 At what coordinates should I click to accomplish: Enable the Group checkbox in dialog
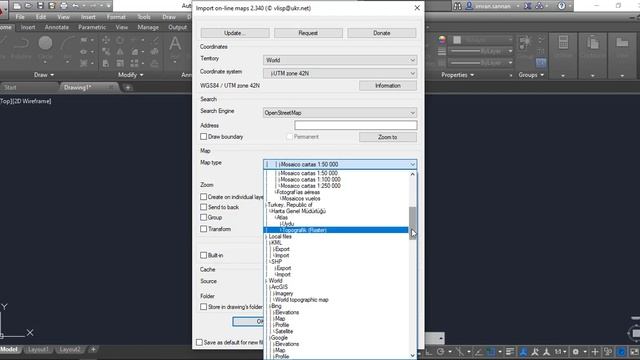click(x=204, y=217)
